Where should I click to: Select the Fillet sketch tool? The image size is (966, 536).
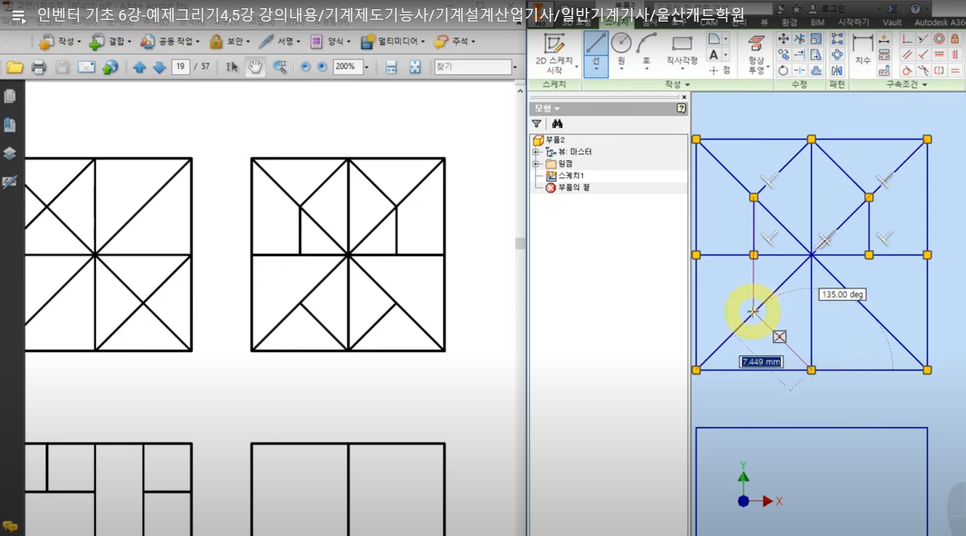pos(713,39)
